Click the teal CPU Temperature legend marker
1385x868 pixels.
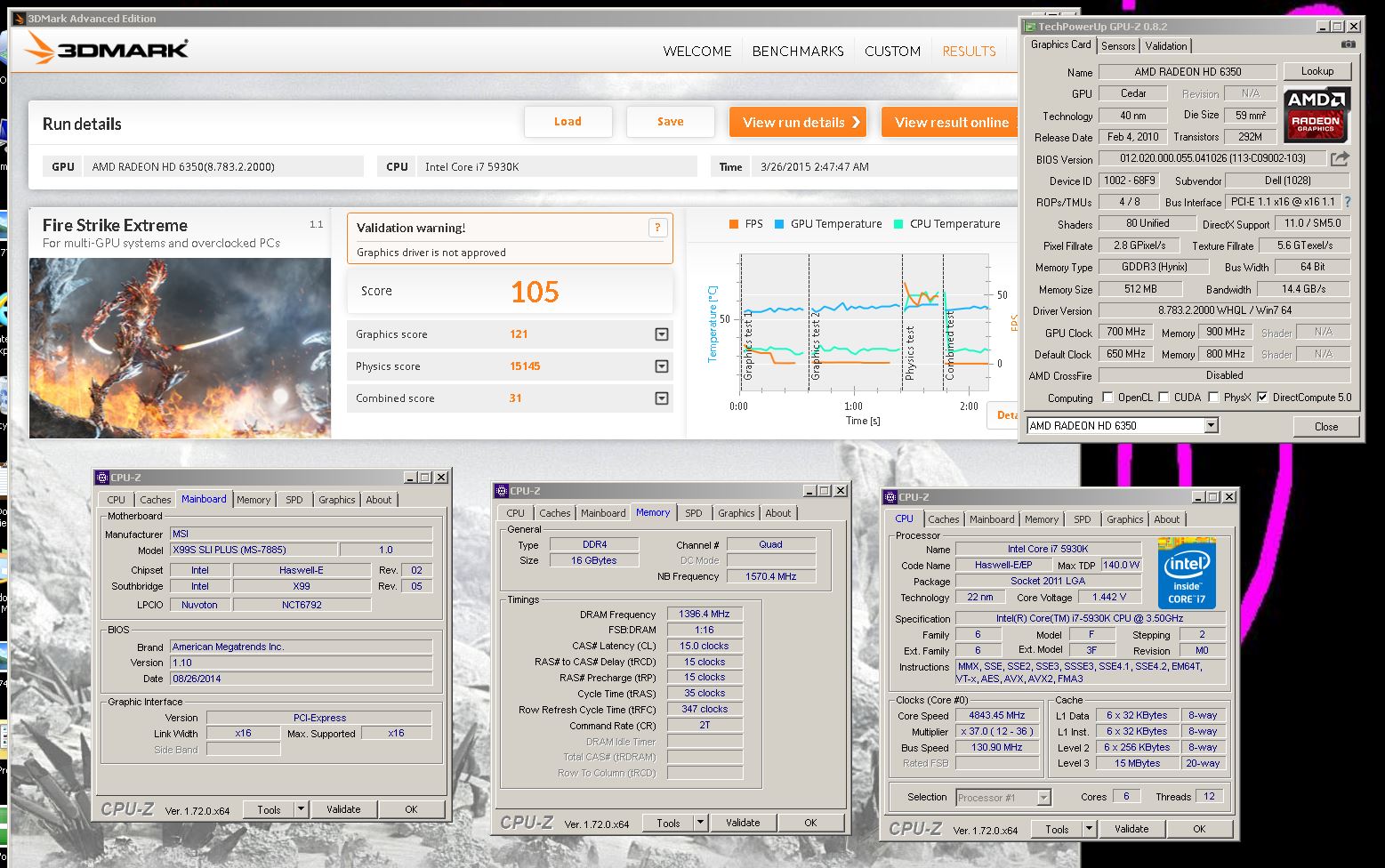[x=898, y=224]
